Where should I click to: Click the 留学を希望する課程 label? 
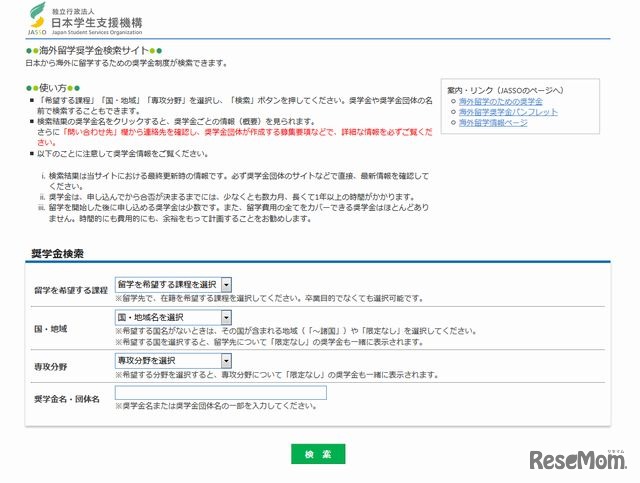[x=71, y=290]
